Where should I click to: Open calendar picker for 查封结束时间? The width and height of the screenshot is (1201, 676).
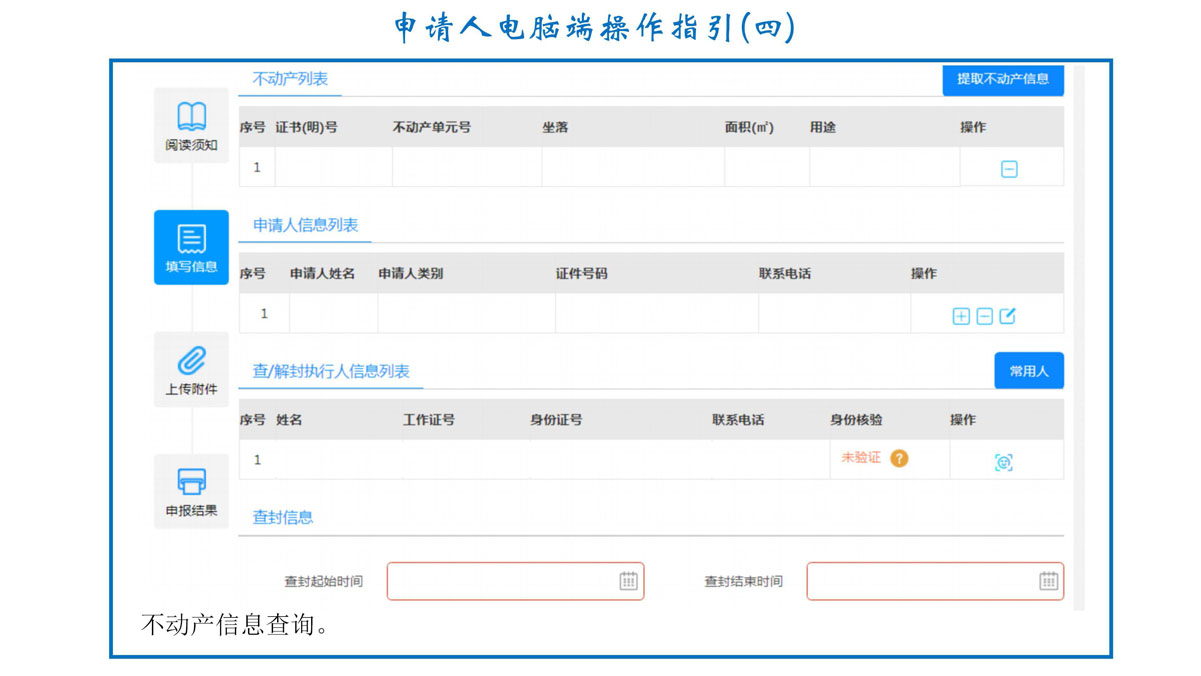click(1048, 581)
